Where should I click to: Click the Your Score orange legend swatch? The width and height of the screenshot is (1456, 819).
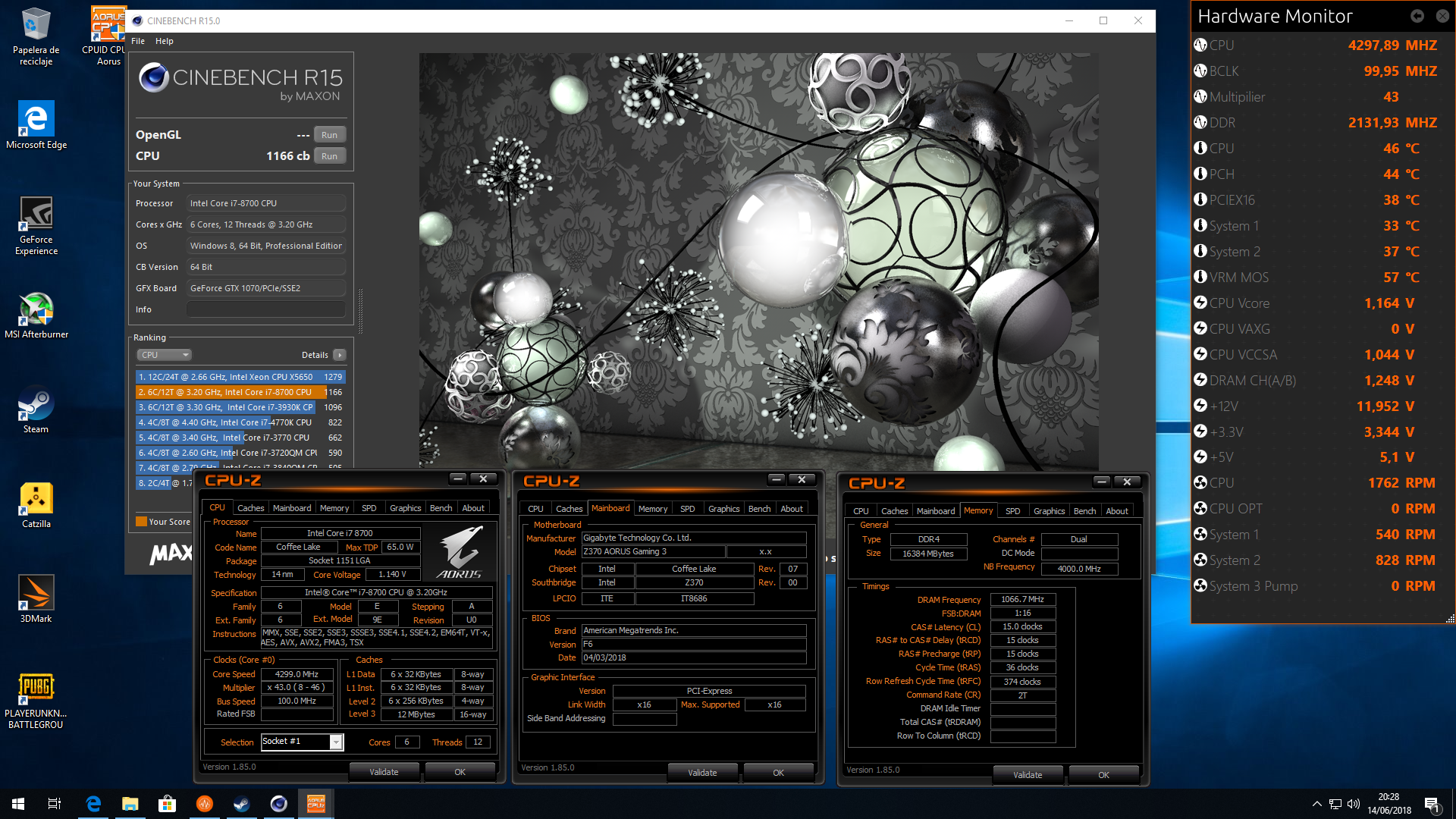[141, 522]
